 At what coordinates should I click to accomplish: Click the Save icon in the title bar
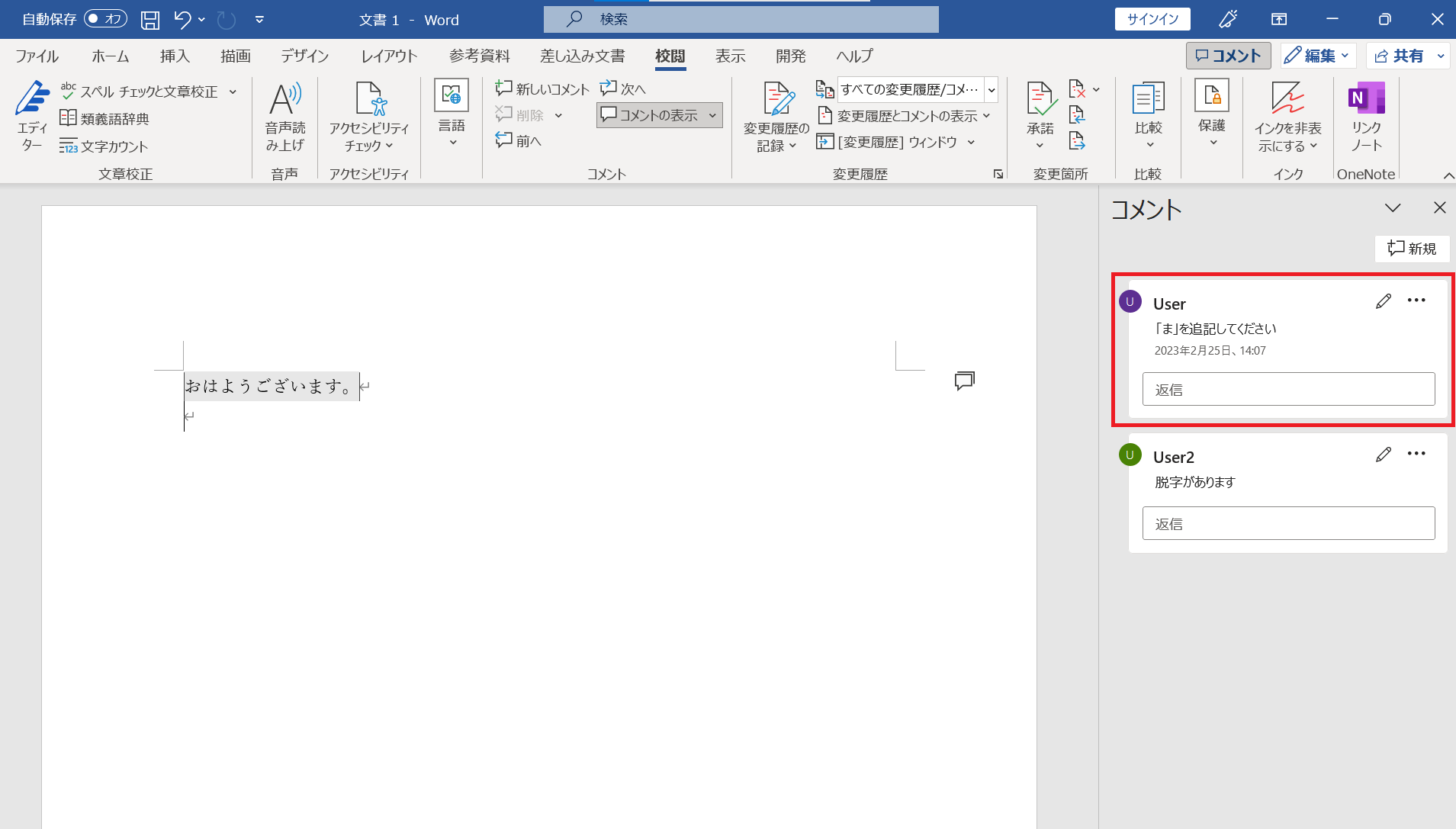click(x=150, y=20)
